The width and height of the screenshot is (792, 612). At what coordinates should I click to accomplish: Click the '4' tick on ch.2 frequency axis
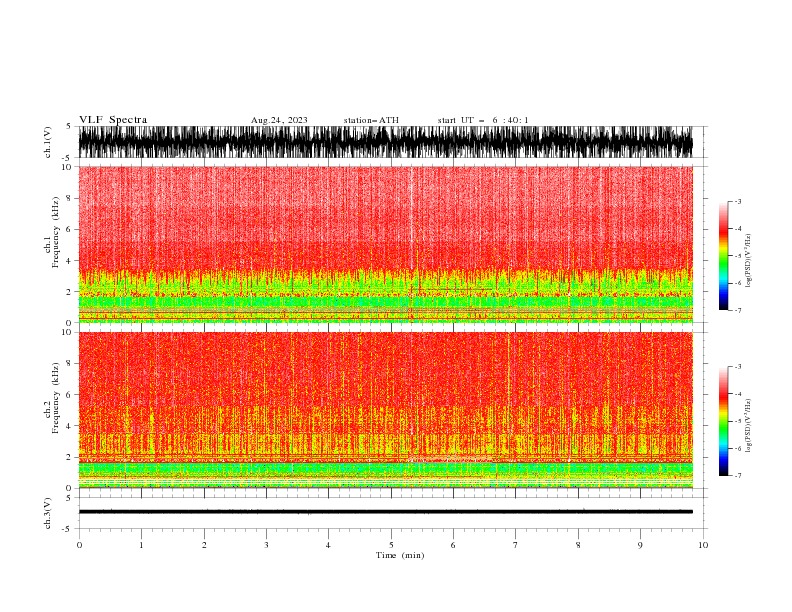click(x=70, y=426)
